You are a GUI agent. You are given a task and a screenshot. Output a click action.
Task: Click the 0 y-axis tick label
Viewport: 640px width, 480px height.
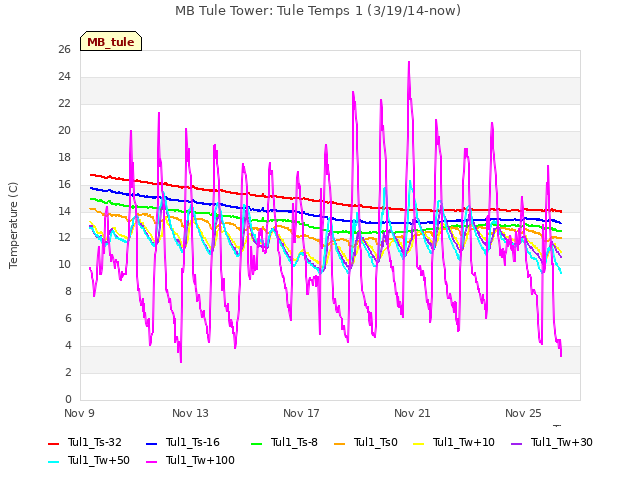pos(68,399)
